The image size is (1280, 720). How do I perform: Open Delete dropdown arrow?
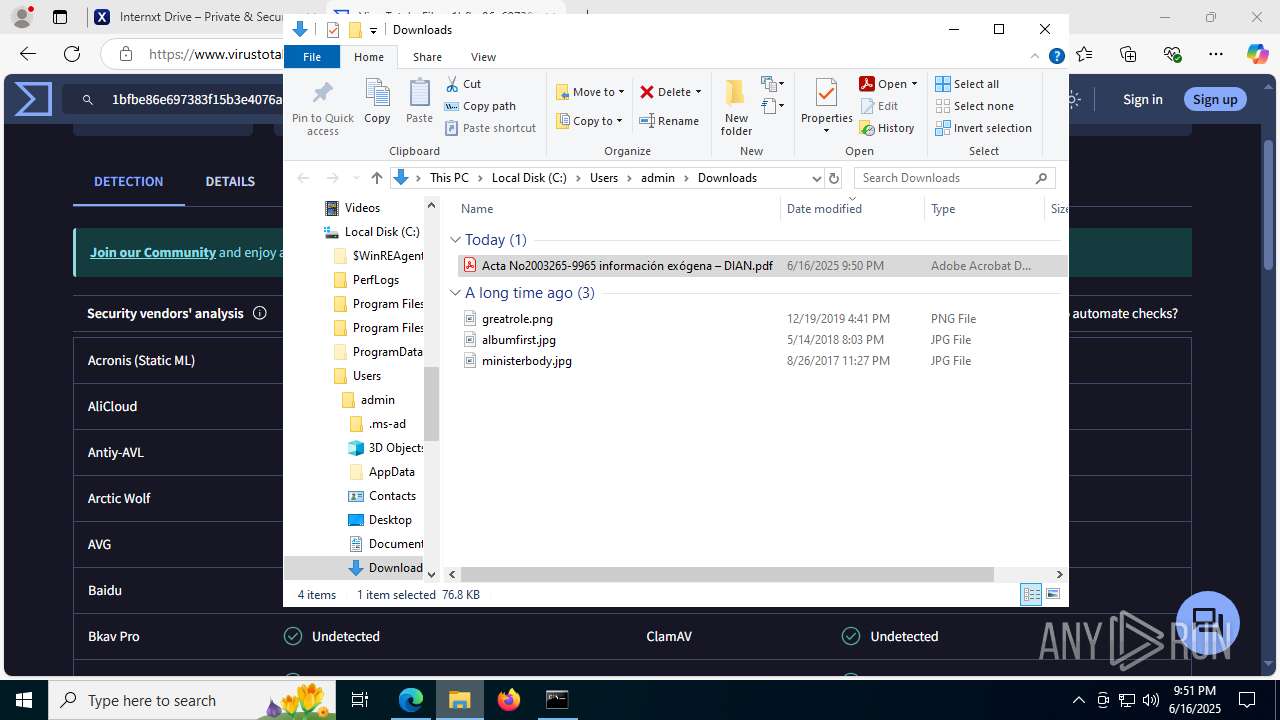(x=698, y=92)
